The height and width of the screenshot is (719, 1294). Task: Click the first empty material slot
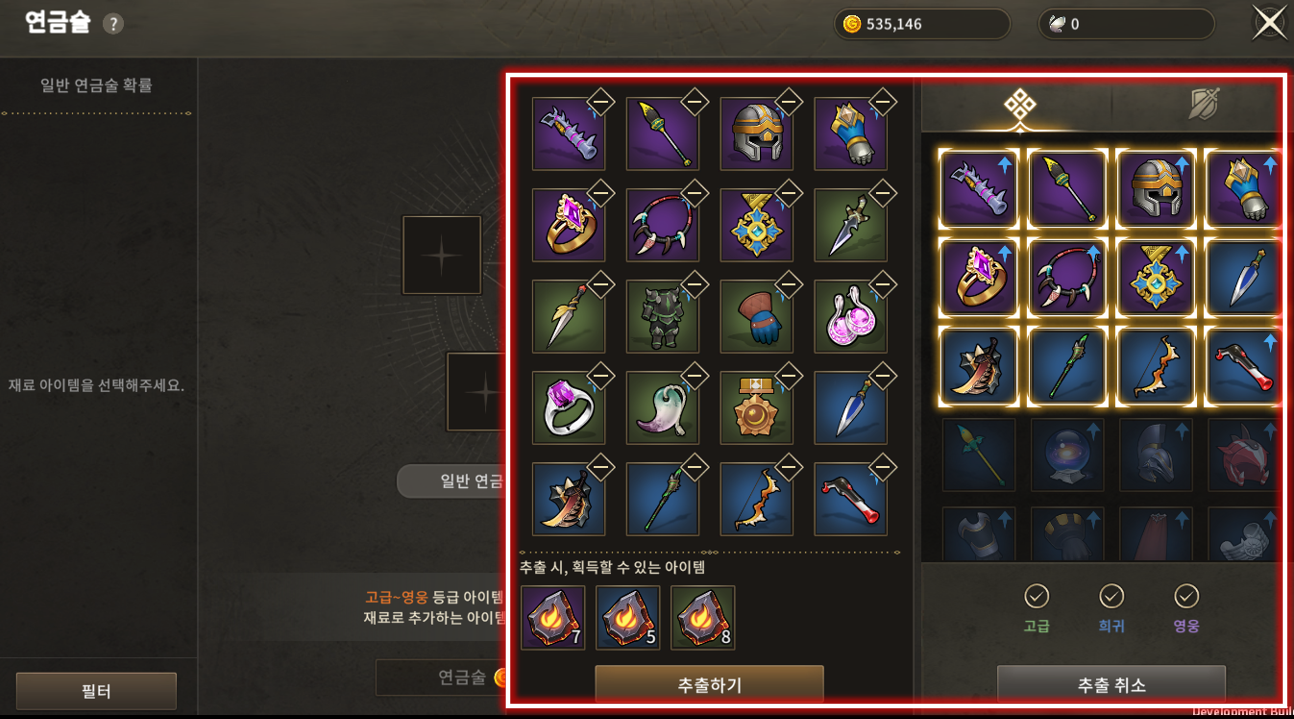[441, 254]
